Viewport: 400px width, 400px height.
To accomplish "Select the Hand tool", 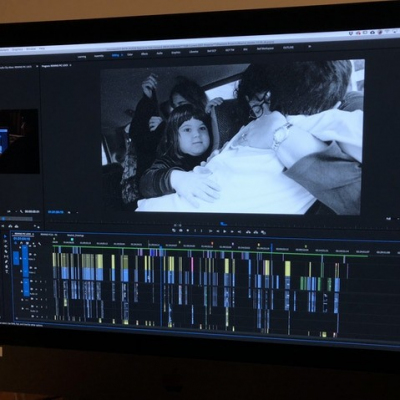I will pos(6,266).
